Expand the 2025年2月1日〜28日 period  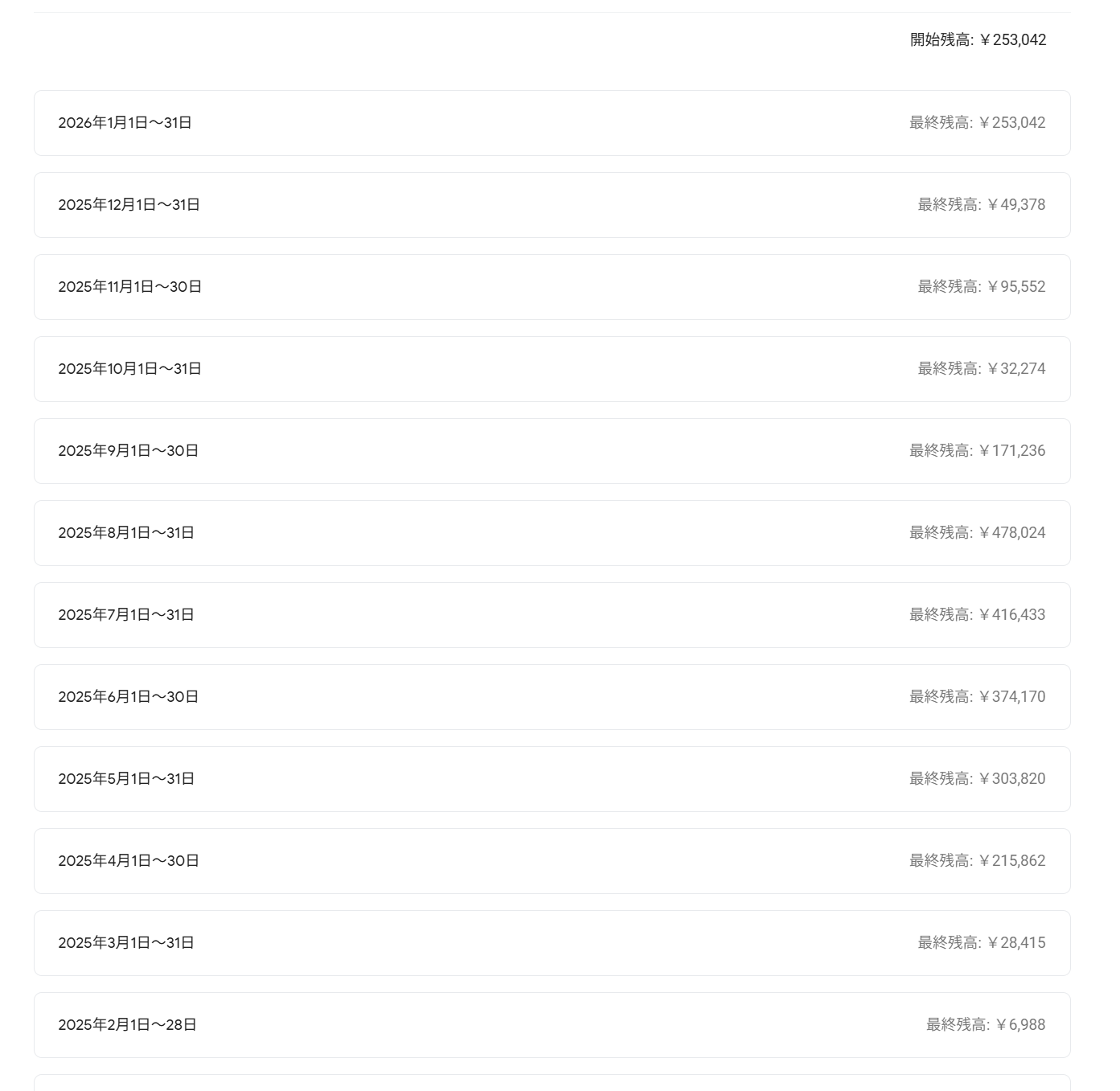128,1025
